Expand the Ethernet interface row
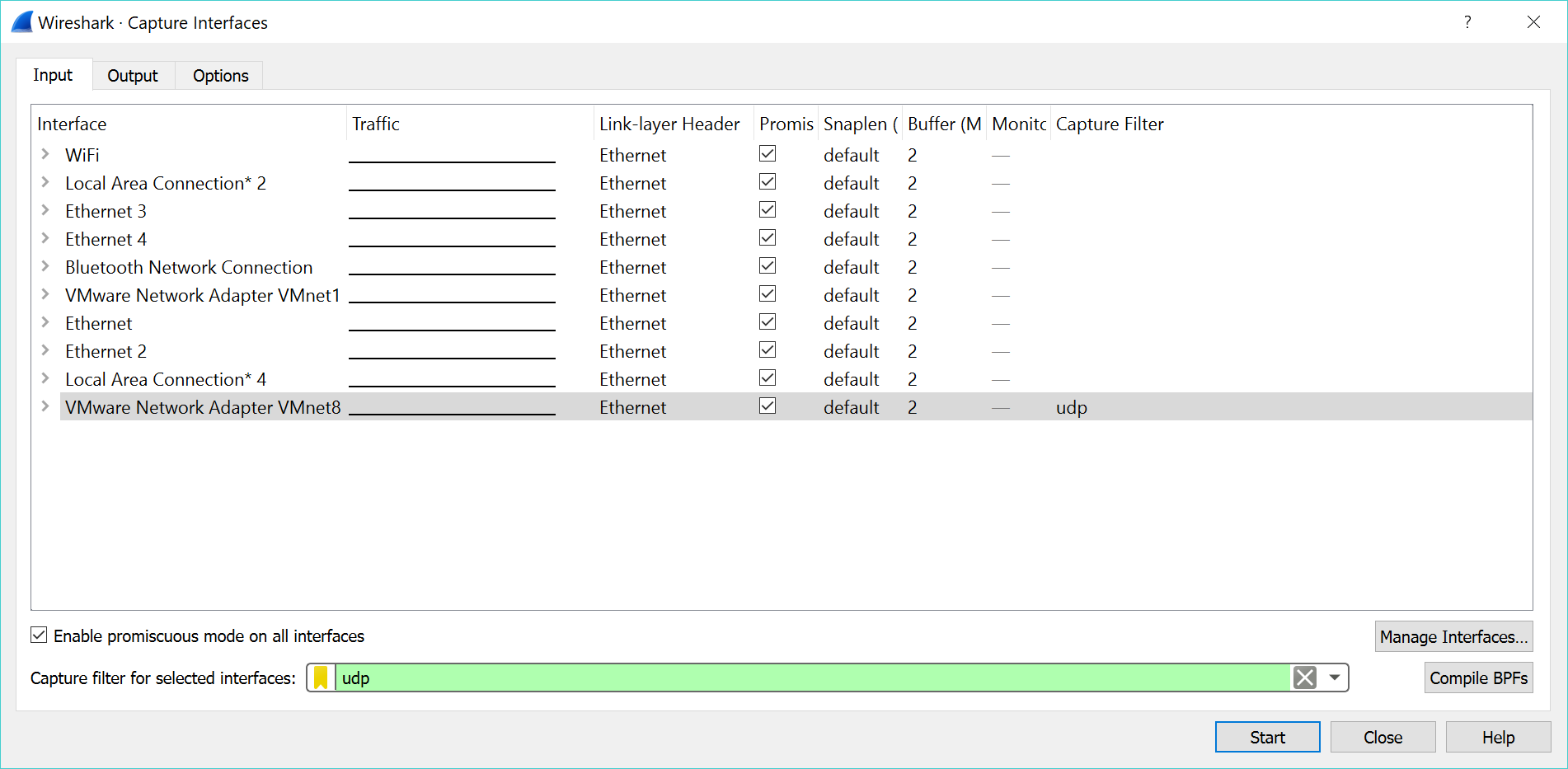This screenshot has height=769, width=1568. tap(45, 322)
